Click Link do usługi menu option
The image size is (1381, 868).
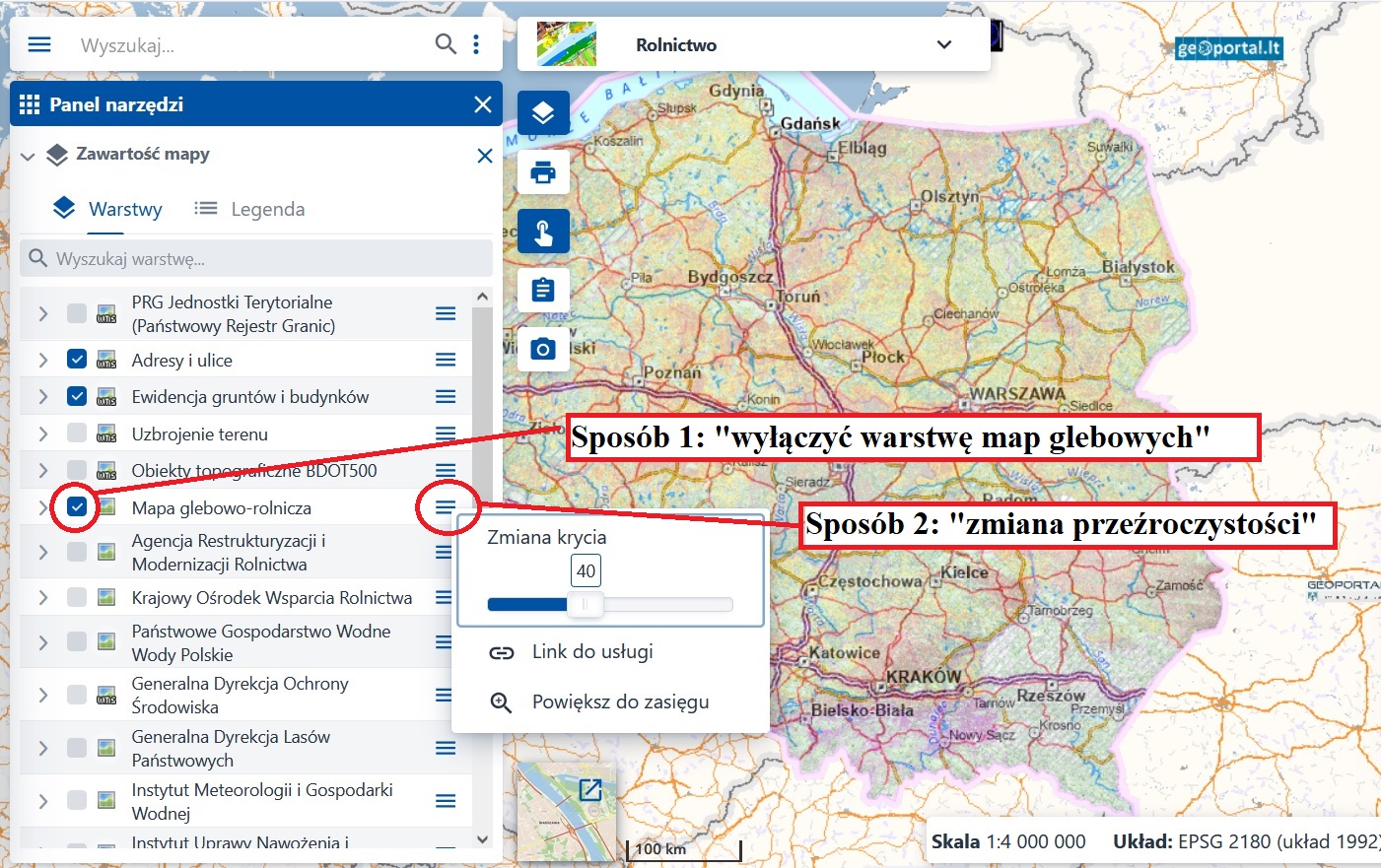[592, 652]
